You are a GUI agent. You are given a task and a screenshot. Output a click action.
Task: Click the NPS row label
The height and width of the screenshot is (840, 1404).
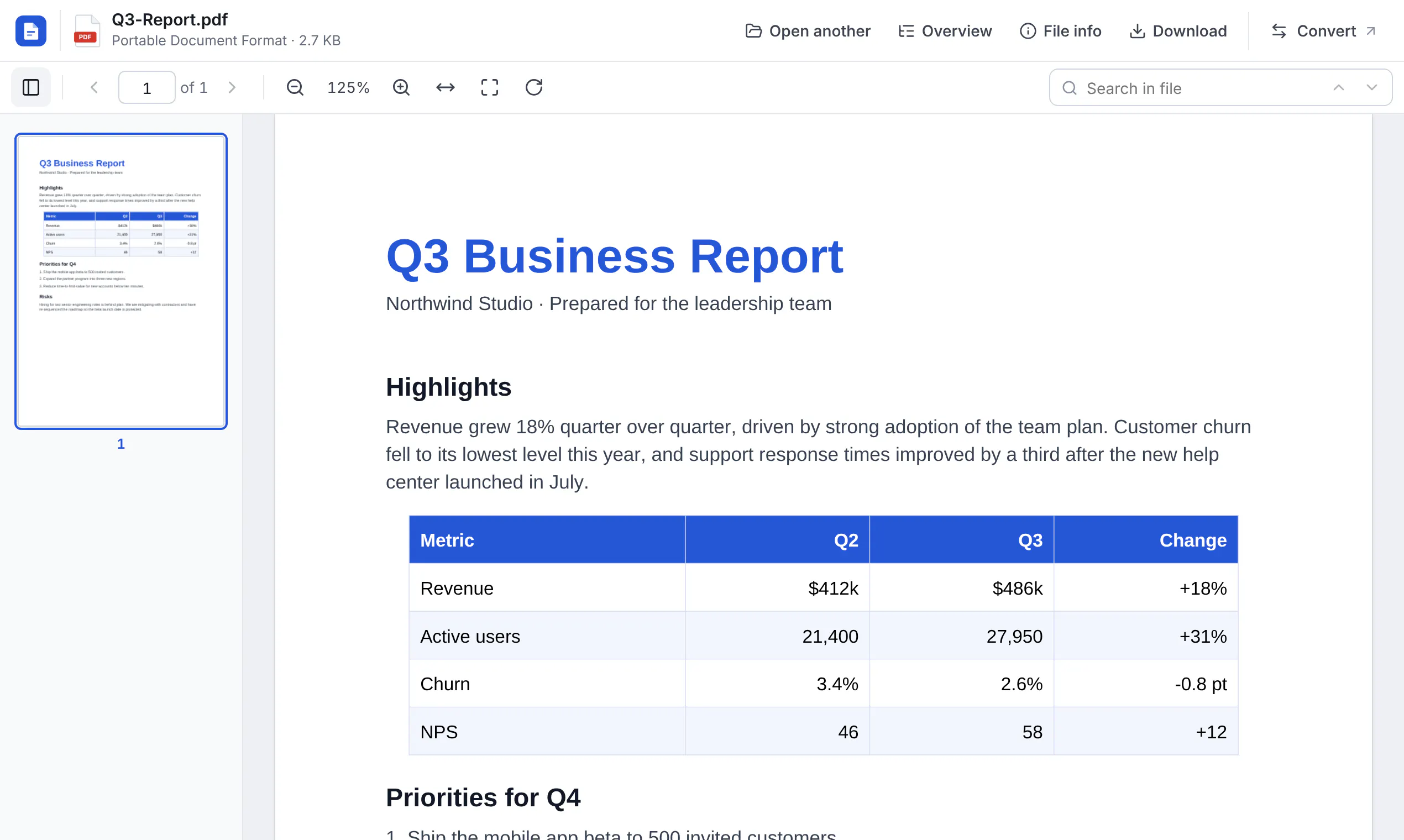[439, 732]
